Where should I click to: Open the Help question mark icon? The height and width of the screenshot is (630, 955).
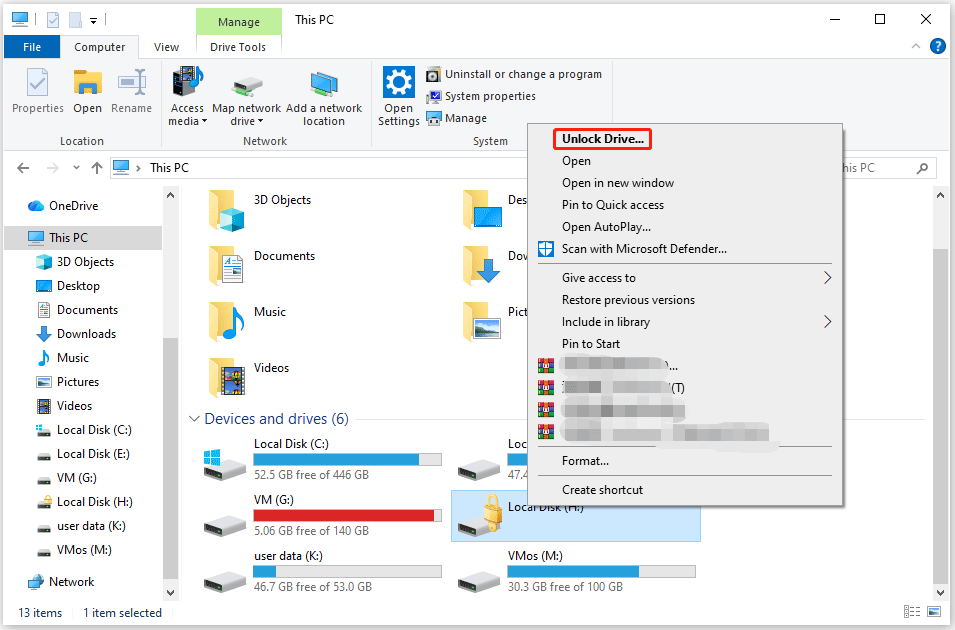937,46
